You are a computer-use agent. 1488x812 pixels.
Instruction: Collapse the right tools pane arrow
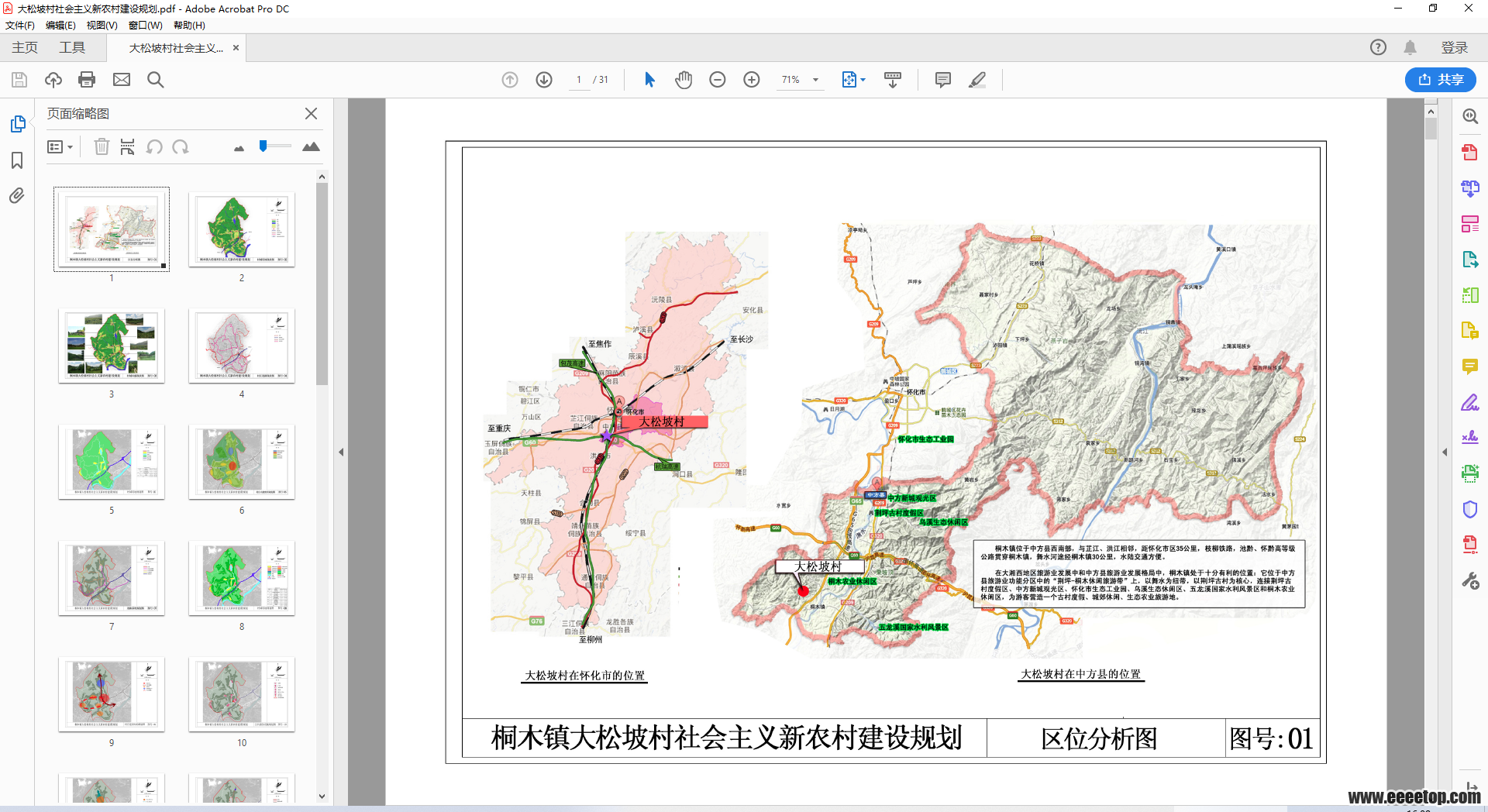click(x=1445, y=452)
